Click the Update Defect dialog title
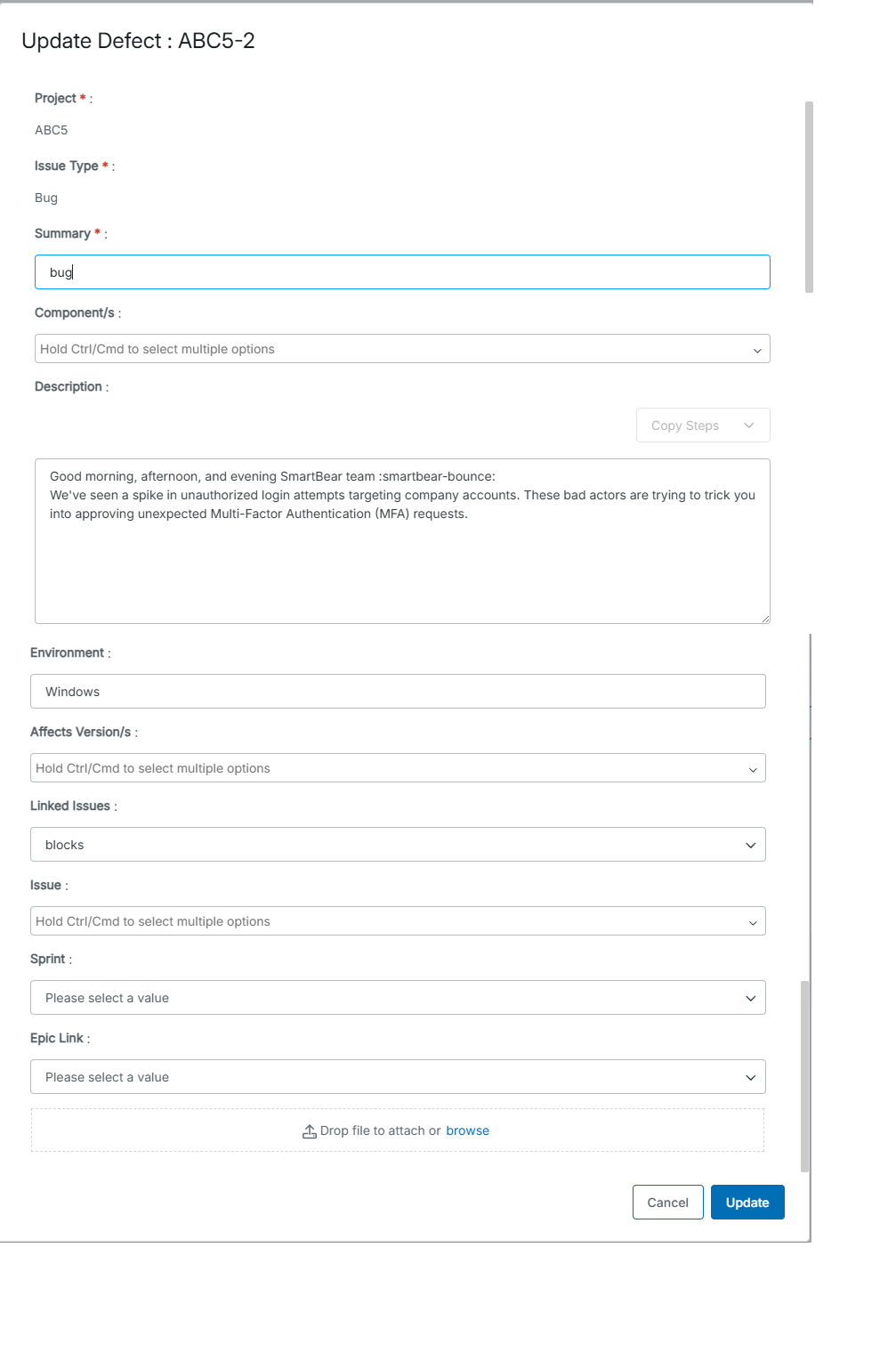This screenshot has width=896, height=1353. 139,41
